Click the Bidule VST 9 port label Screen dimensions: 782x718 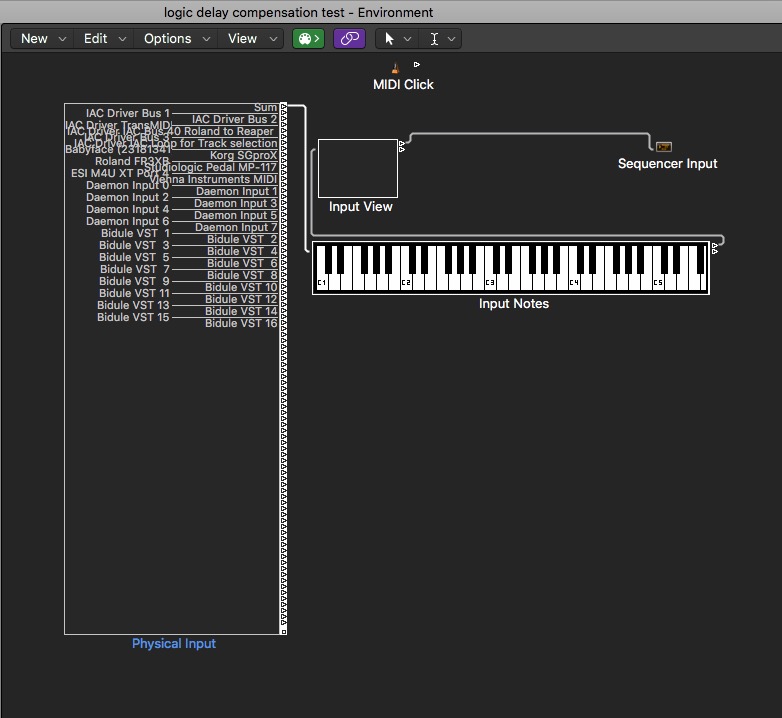click(x=134, y=281)
